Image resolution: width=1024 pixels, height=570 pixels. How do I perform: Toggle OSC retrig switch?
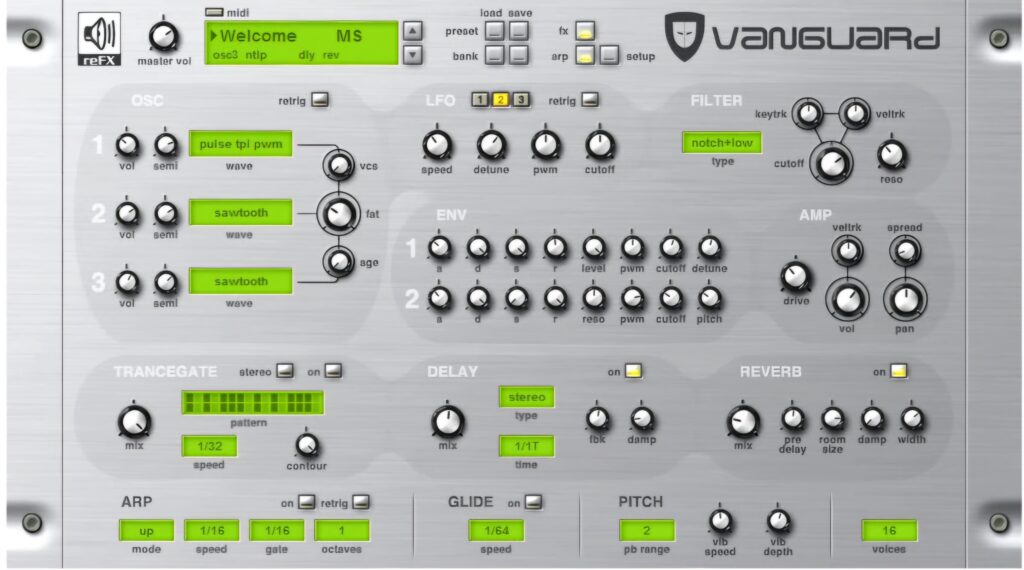point(319,100)
